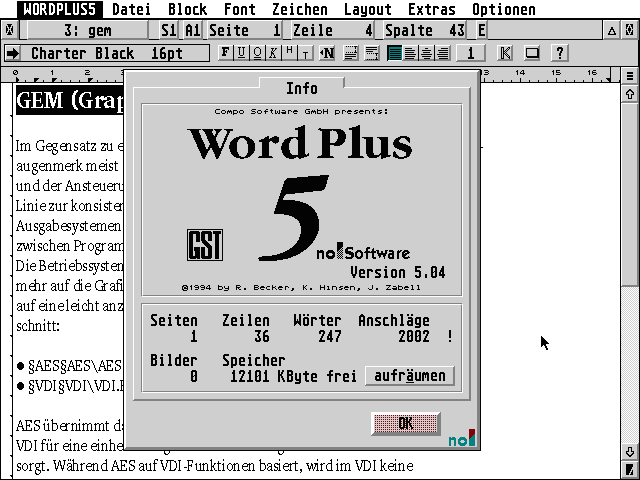This screenshot has width=640, height=480.
Task: Click the GST logo in dialog
Action: click(205, 245)
